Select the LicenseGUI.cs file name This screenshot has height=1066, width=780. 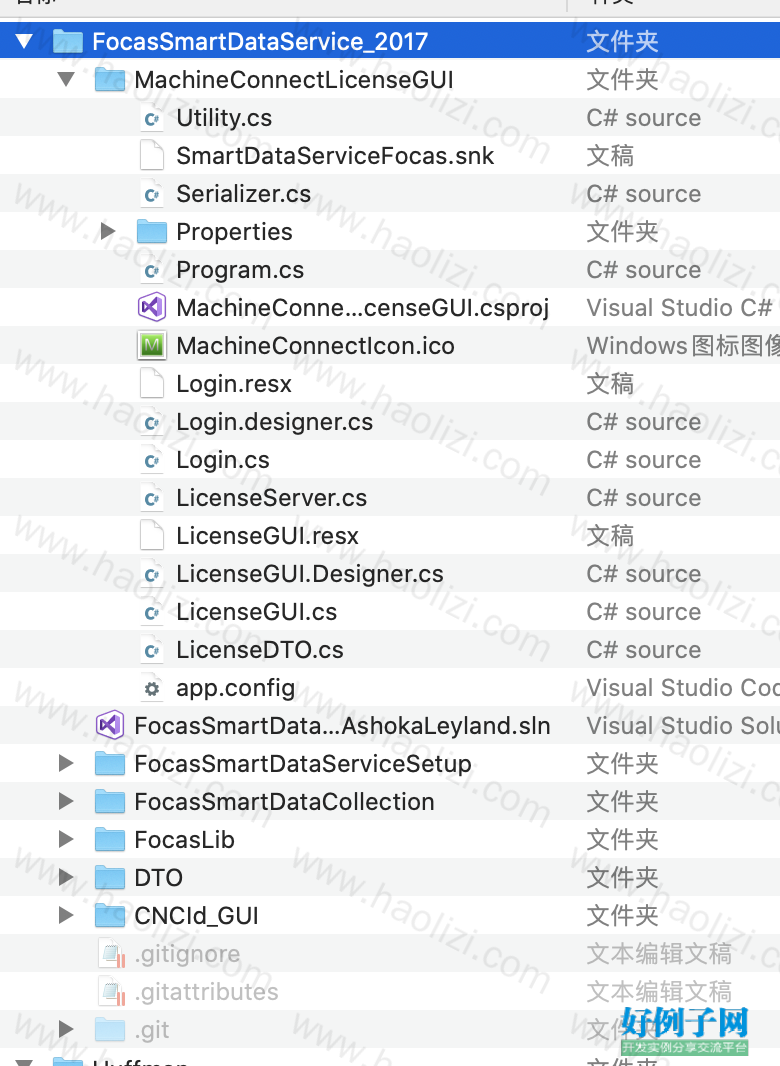point(256,613)
